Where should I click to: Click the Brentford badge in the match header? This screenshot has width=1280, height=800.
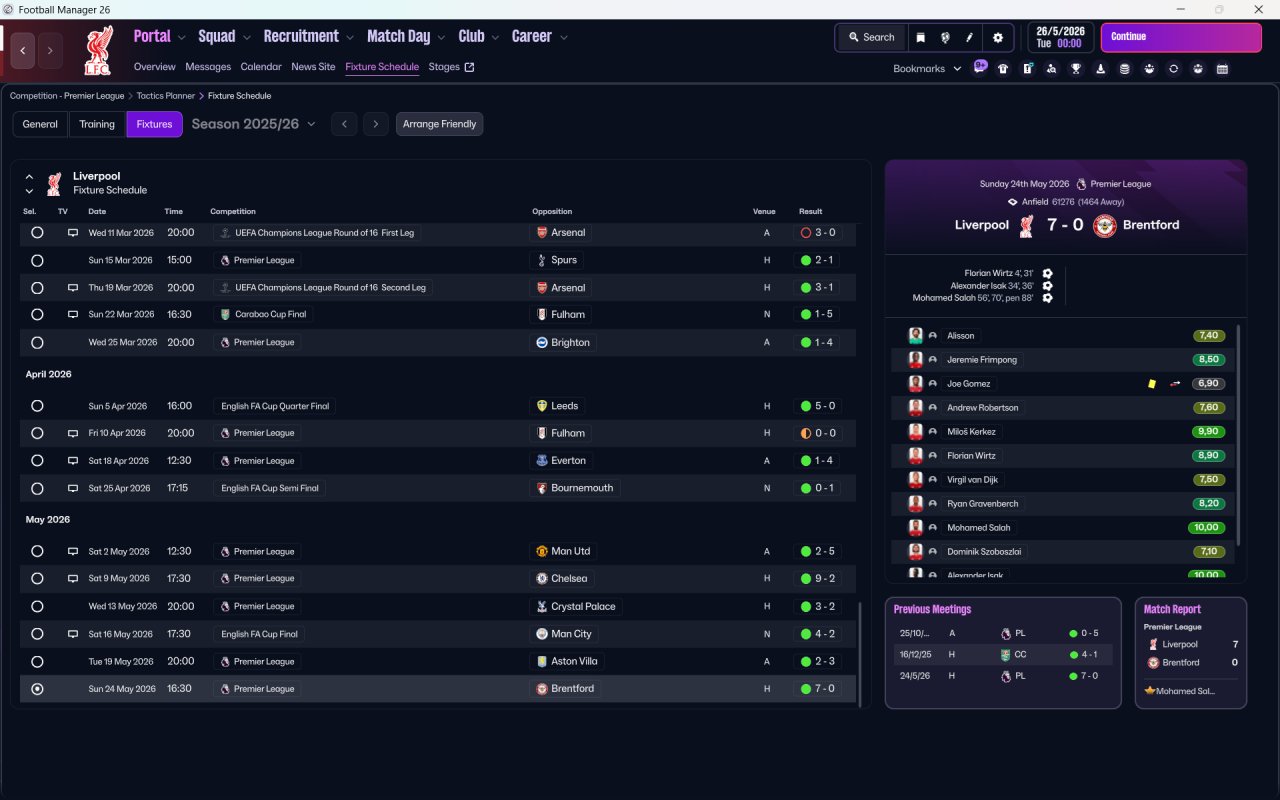click(x=1104, y=225)
